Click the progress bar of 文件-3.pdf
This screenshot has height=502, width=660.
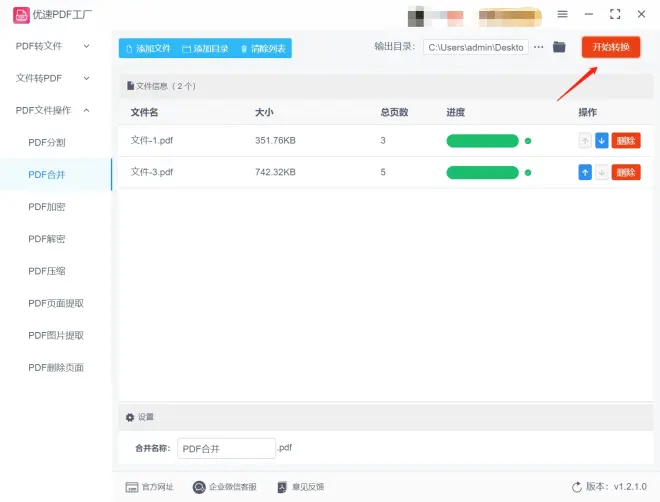[x=482, y=173]
